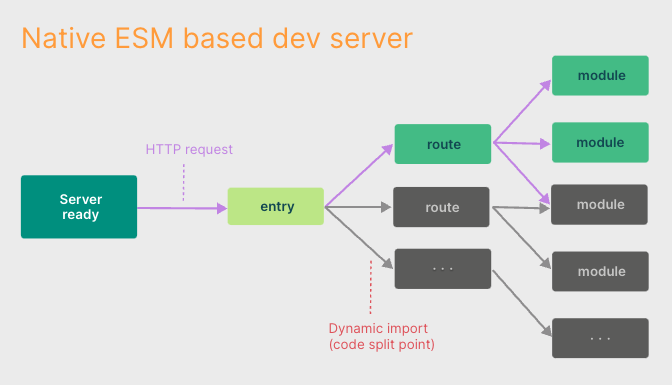Select the lower gray module box

tap(600, 271)
